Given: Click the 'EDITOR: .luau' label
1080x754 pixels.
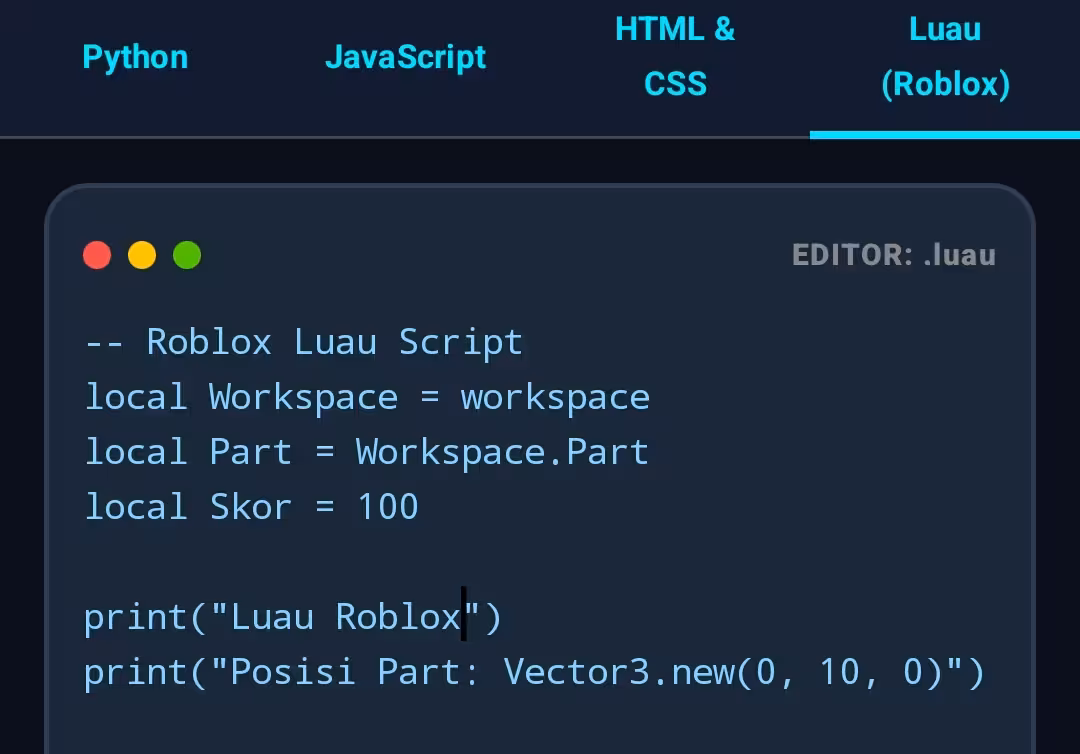Looking at the screenshot, I should 893,255.
